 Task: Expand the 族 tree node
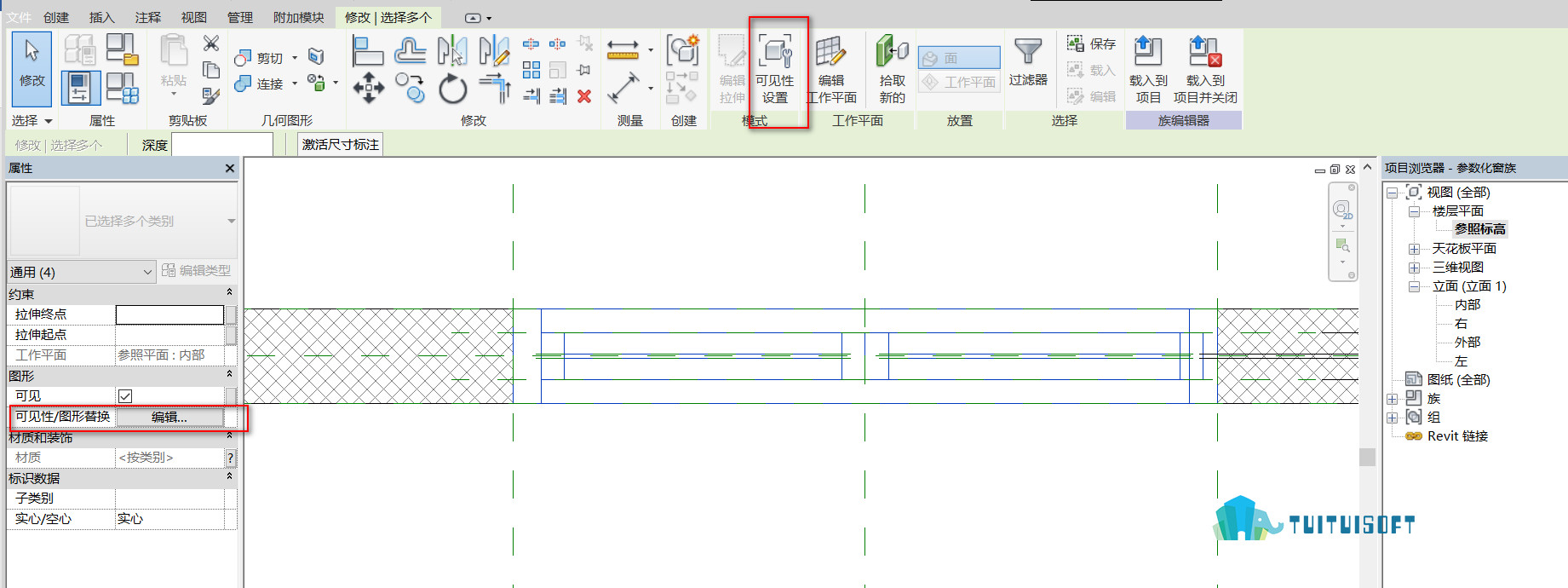click(x=1392, y=399)
